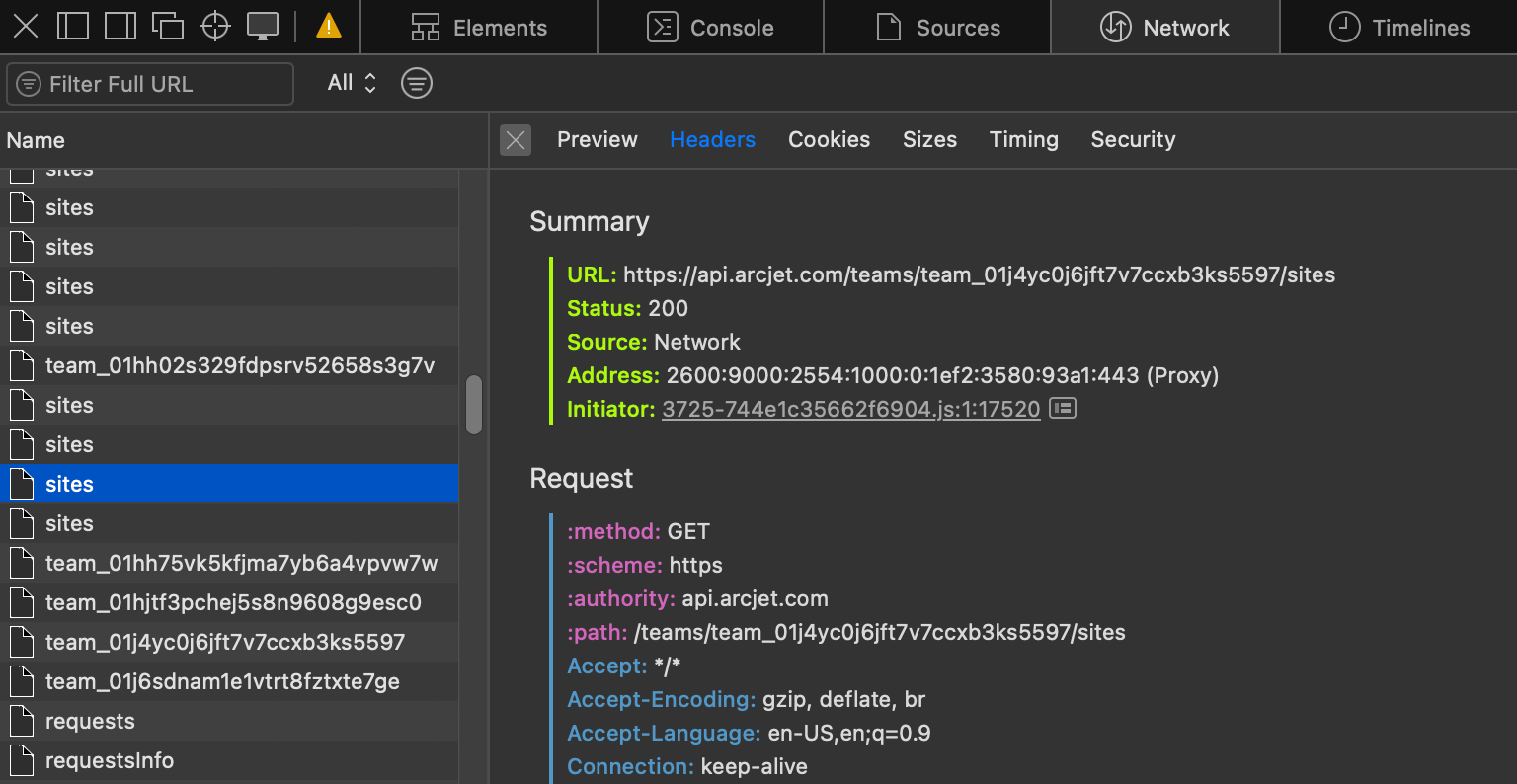Screen dimensions: 1517x784
Task: Click the request list scrollbar thumb
Action: [x=474, y=405]
